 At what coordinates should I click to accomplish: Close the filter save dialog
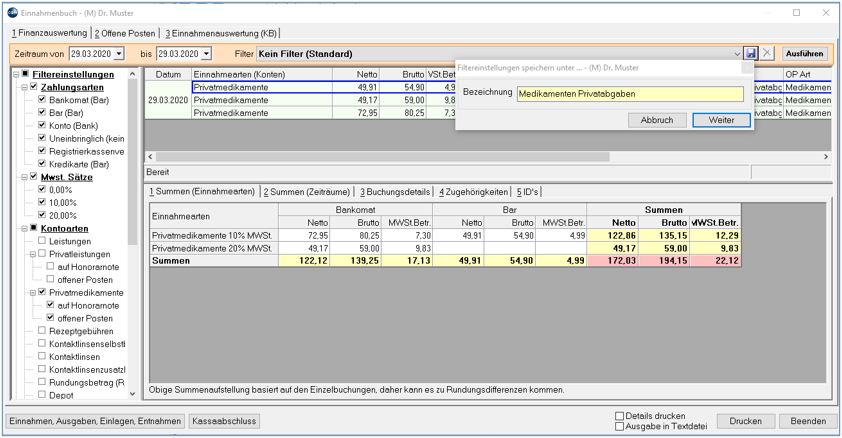[746, 68]
